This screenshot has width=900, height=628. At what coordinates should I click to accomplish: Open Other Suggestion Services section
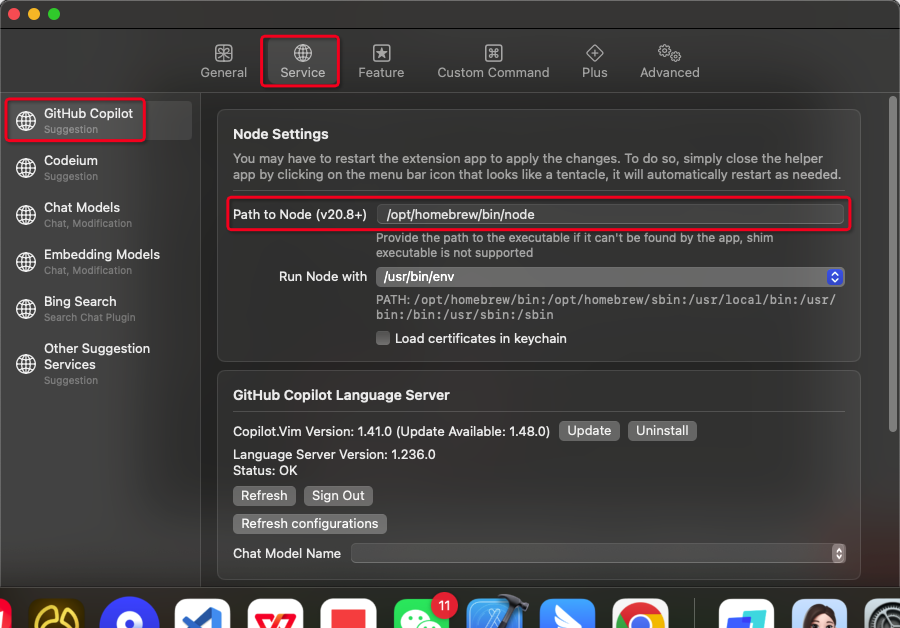(x=100, y=364)
